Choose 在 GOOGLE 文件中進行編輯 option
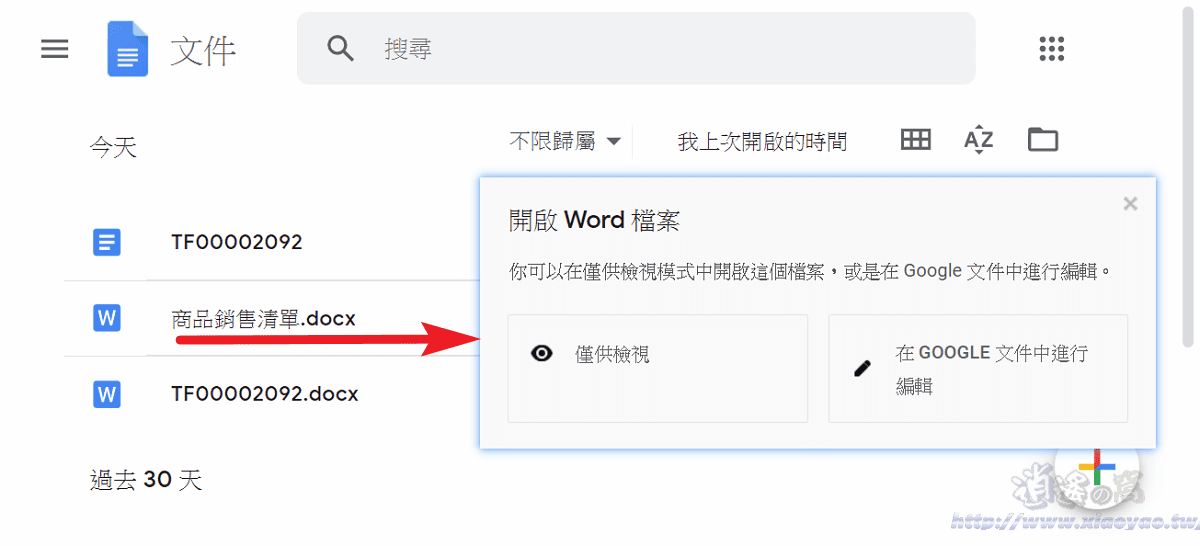 [978, 368]
